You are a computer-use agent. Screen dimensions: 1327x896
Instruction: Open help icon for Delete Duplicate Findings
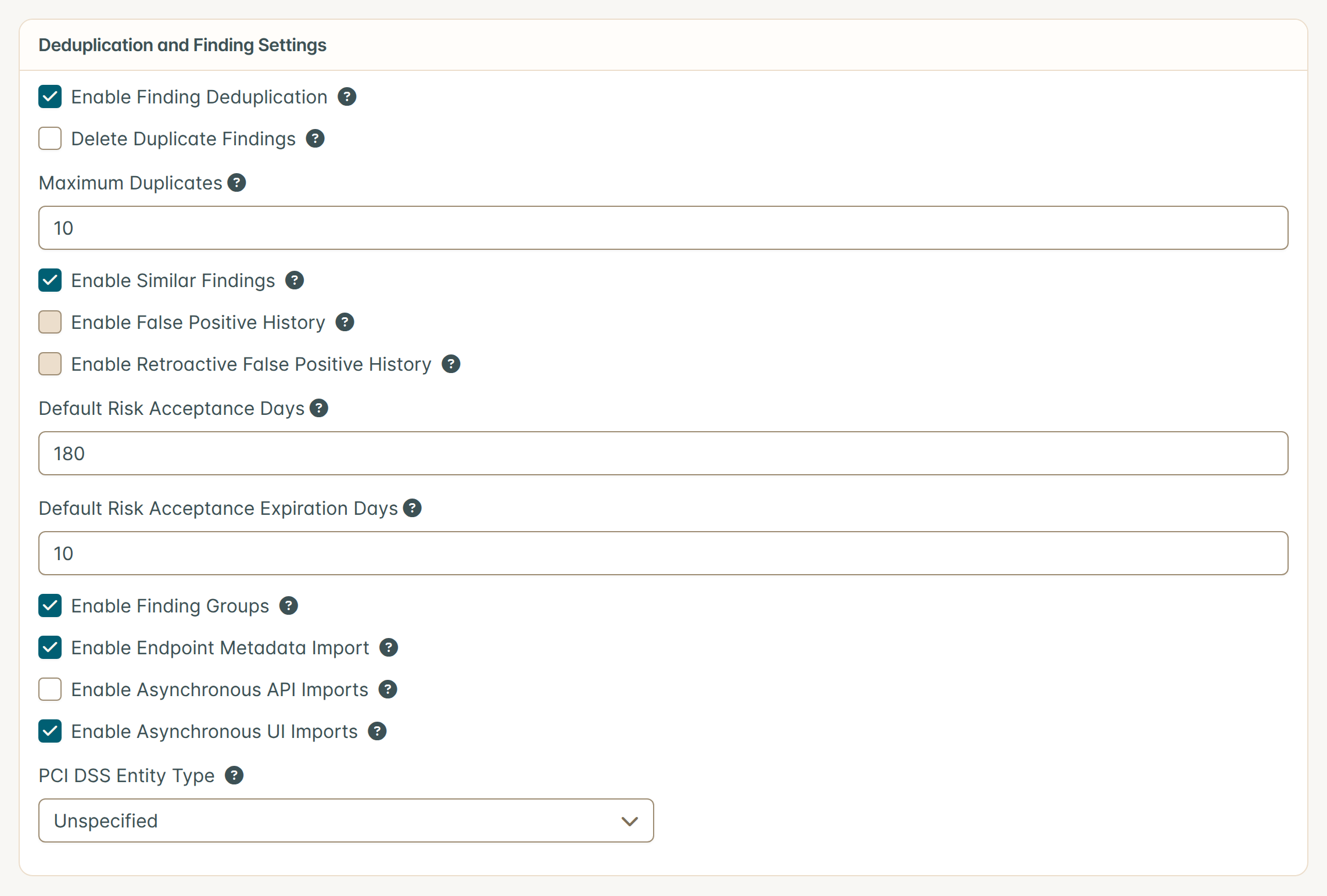coord(315,138)
